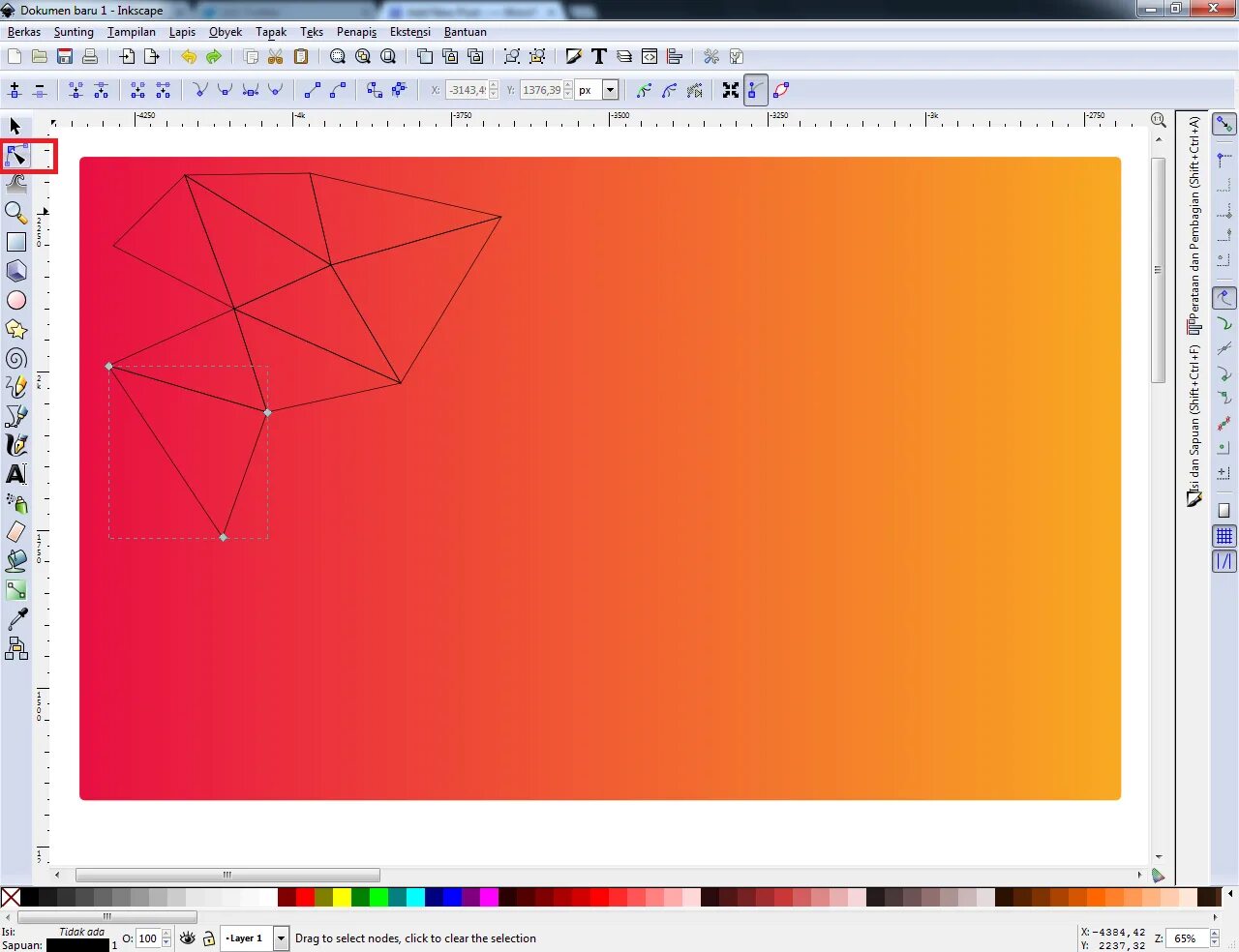
Task: Open the Layer 1 dropdown
Action: [281, 938]
